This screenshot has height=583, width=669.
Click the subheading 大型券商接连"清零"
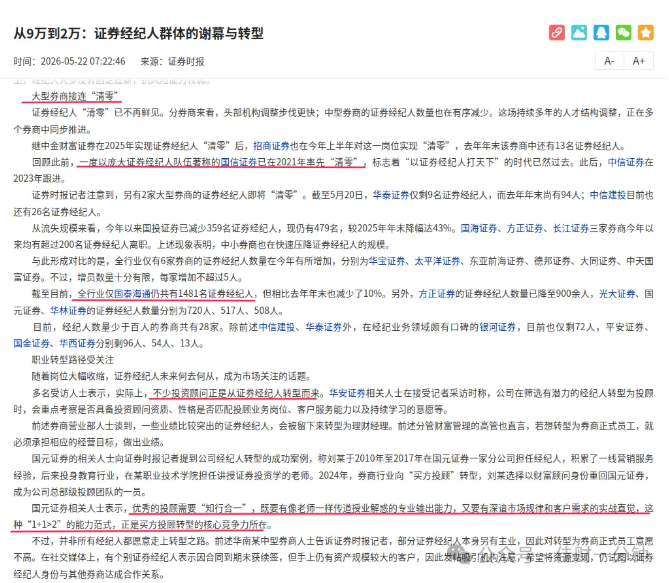point(75,96)
